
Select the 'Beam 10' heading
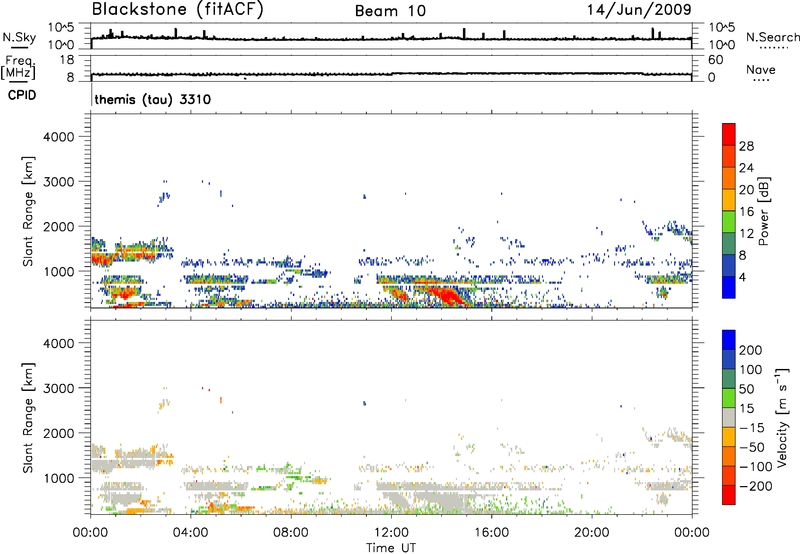coord(390,11)
